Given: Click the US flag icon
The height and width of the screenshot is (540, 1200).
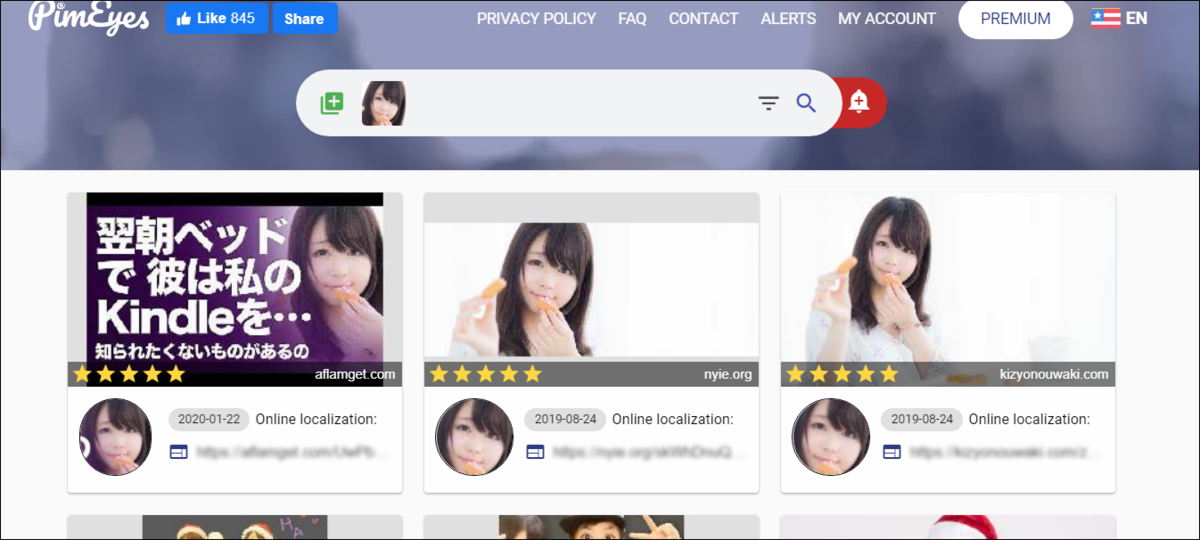Looking at the screenshot, I should (1105, 19).
